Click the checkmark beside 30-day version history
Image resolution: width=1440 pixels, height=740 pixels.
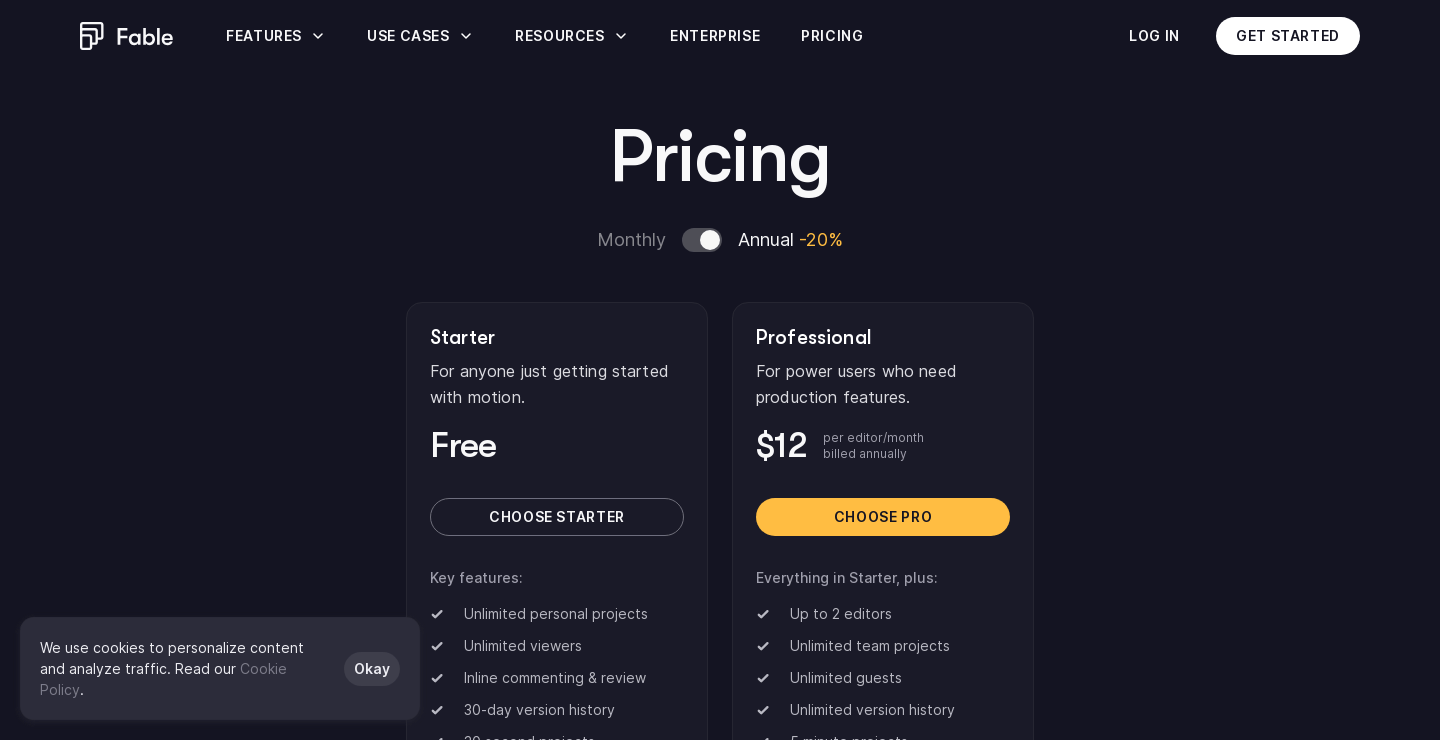[x=438, y=710]
